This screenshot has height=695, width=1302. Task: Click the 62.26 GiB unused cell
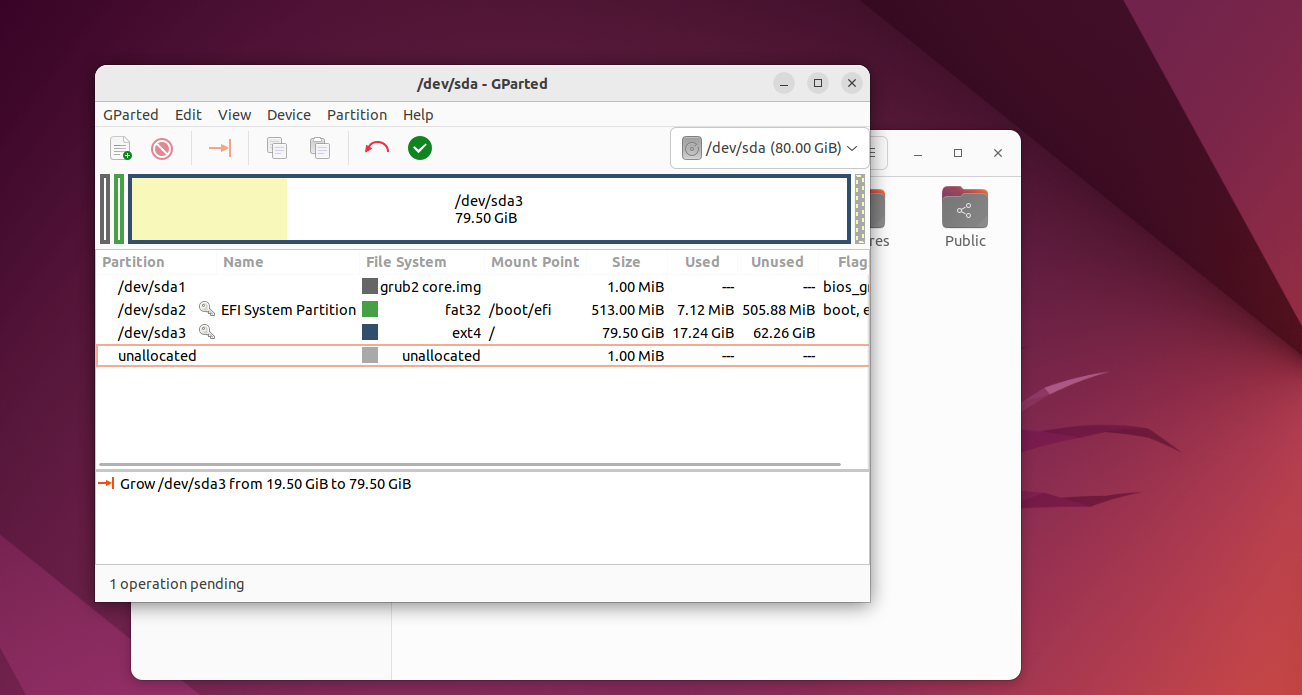784,333
